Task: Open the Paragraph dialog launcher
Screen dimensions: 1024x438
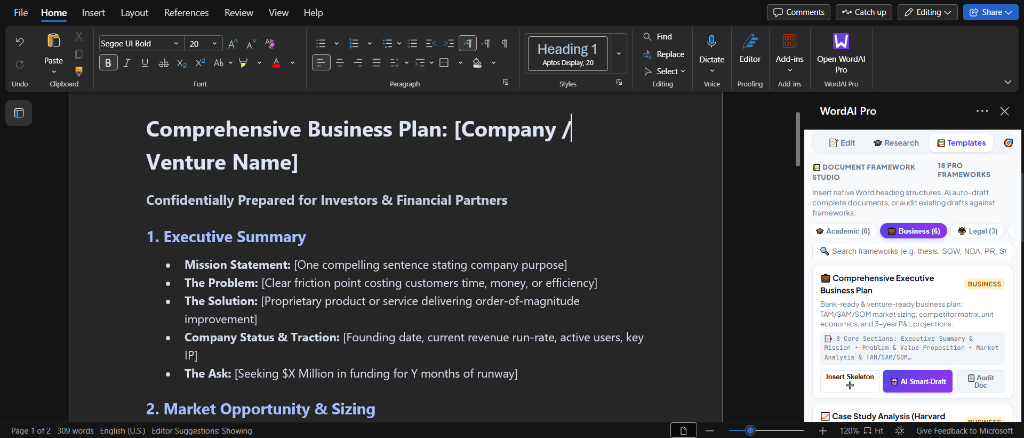Action: tap(505, 83)
